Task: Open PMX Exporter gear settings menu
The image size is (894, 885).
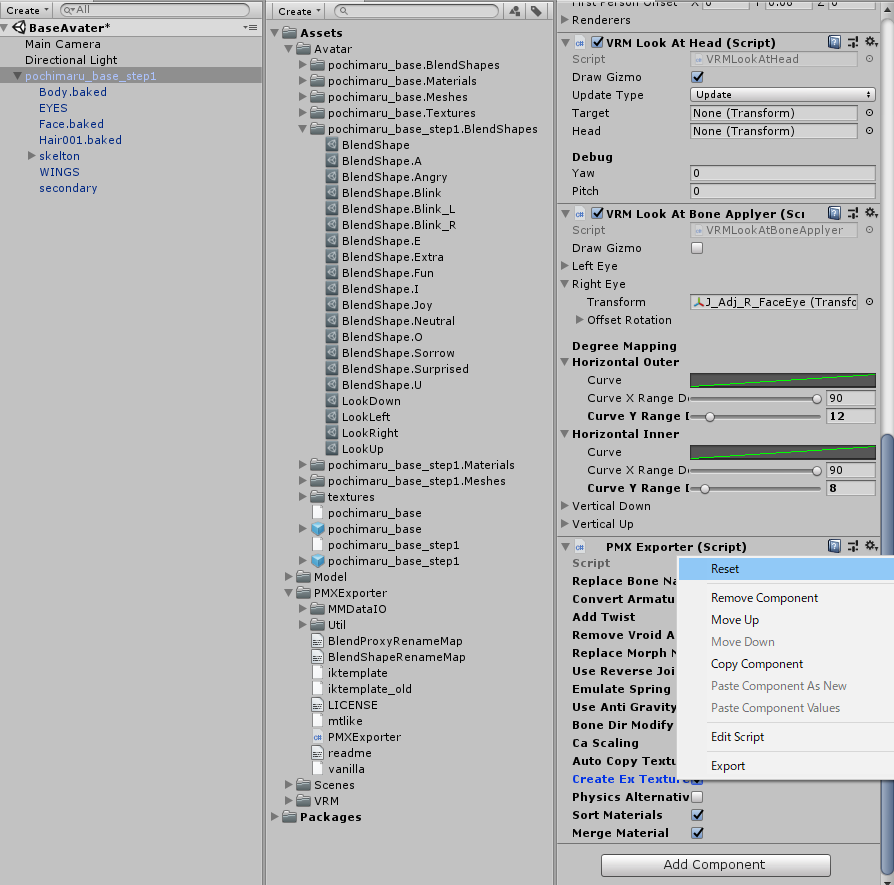Action: click(871, 546)
